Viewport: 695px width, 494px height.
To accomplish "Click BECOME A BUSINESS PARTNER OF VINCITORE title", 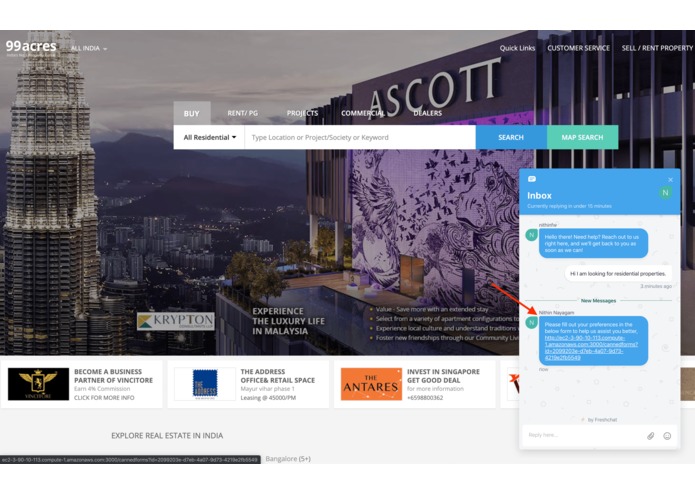I will [x=113, y=376].
